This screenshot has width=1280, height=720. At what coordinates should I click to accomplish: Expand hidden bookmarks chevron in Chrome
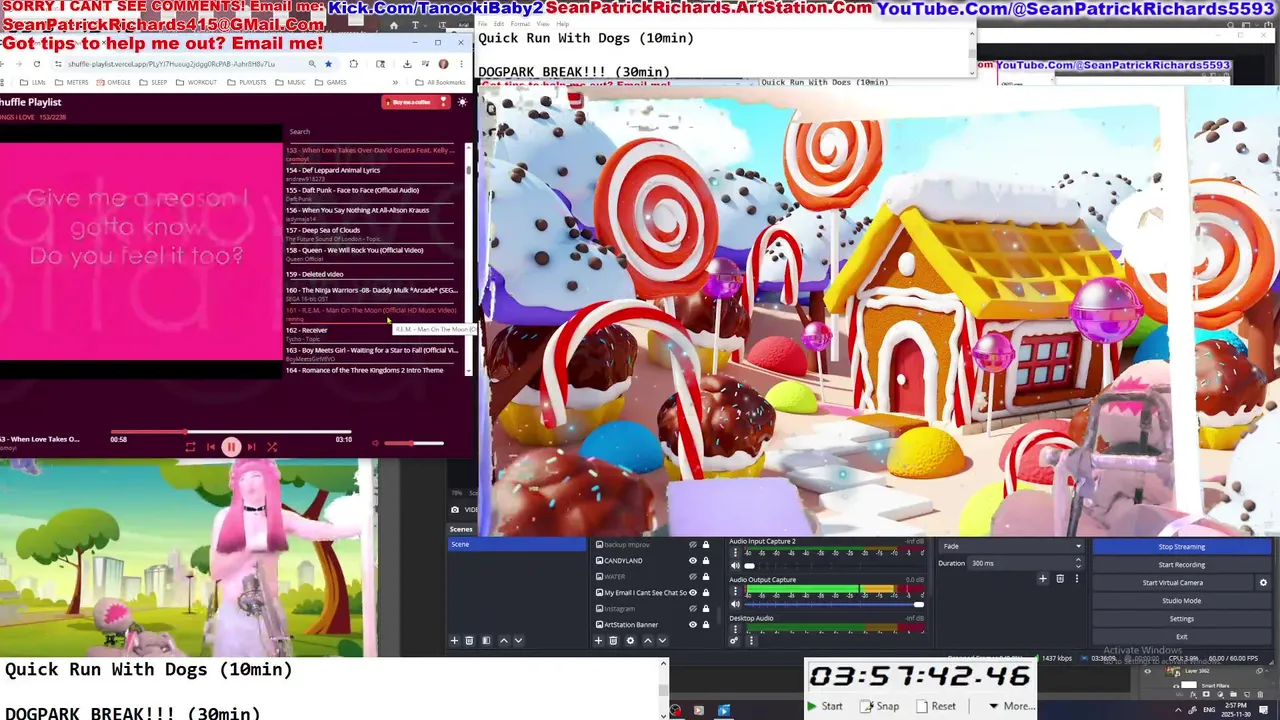[395, 83]
